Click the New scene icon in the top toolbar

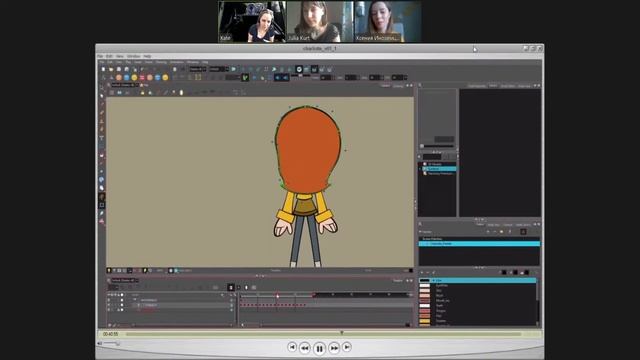pyautogui.click(x=103, y=69)
